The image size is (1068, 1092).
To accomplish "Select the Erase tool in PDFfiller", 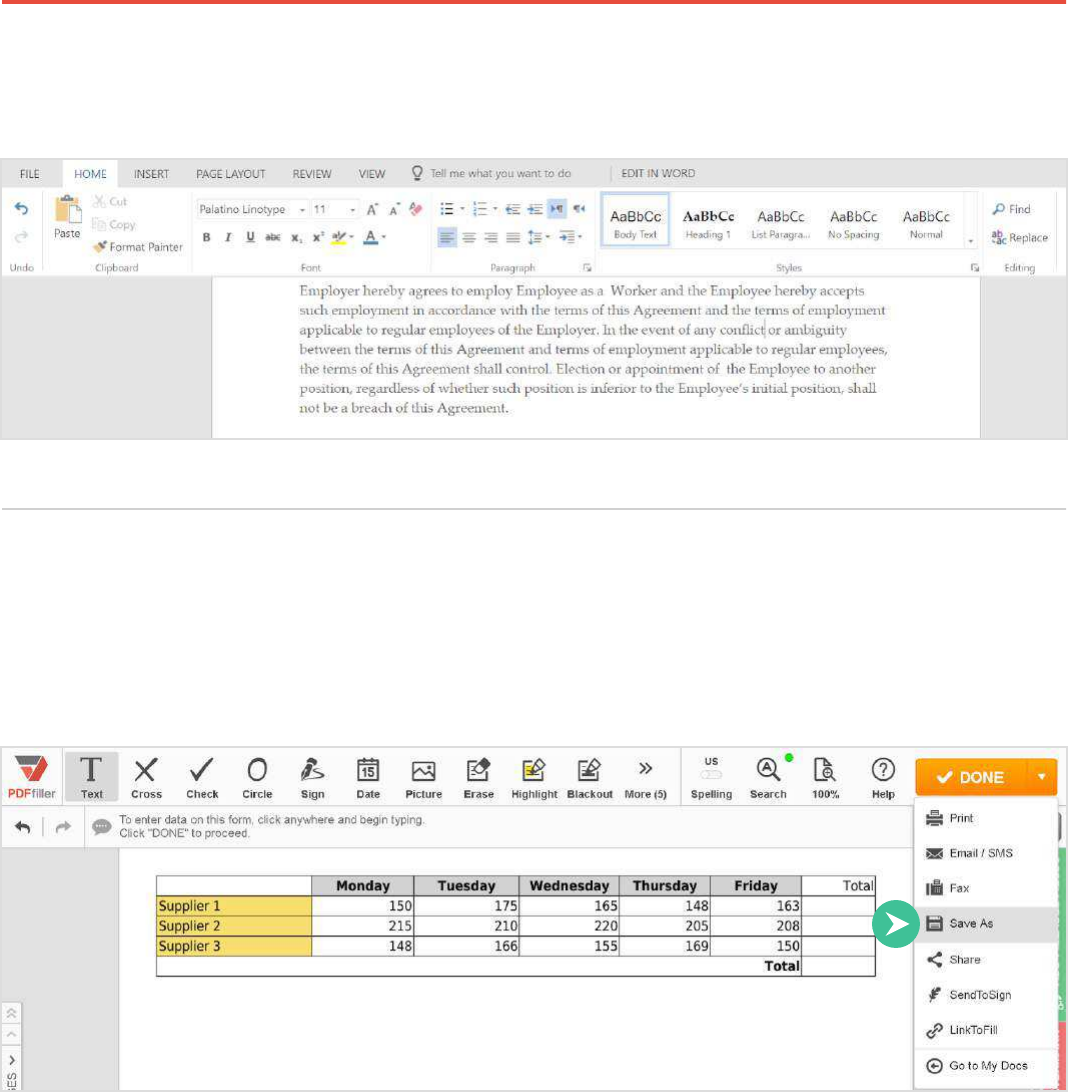I will [x=478, y=777].
